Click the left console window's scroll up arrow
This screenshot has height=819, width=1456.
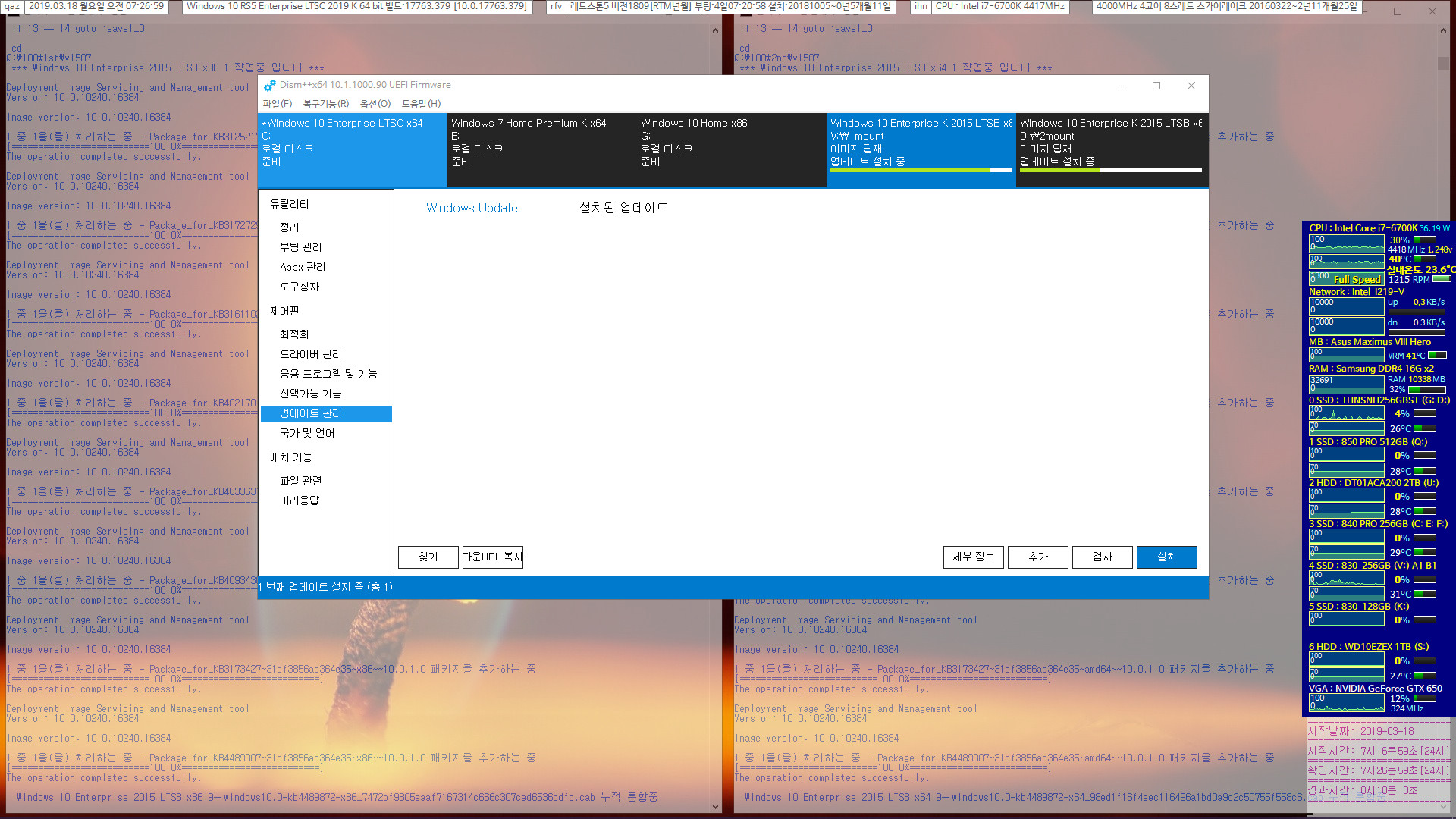click(x=715, y=30)
